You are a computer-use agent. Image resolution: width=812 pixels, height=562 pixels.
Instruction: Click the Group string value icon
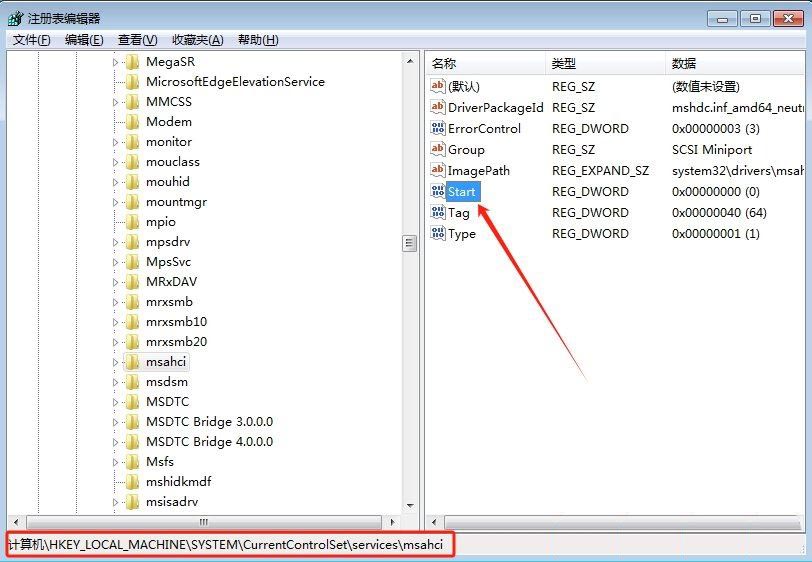437,150
